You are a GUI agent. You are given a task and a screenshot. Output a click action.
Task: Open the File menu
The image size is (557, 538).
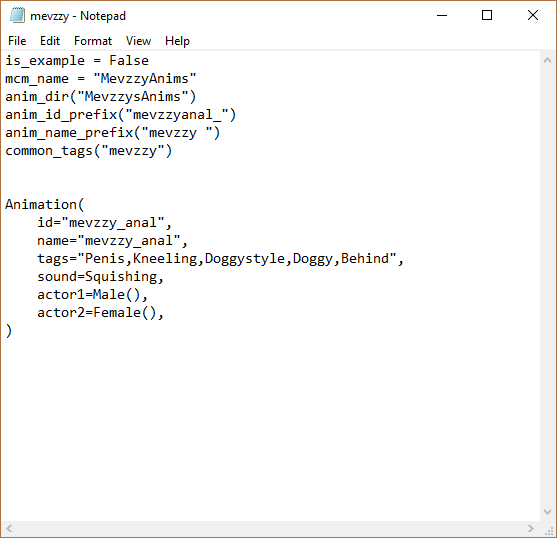(x=17, y=41)
